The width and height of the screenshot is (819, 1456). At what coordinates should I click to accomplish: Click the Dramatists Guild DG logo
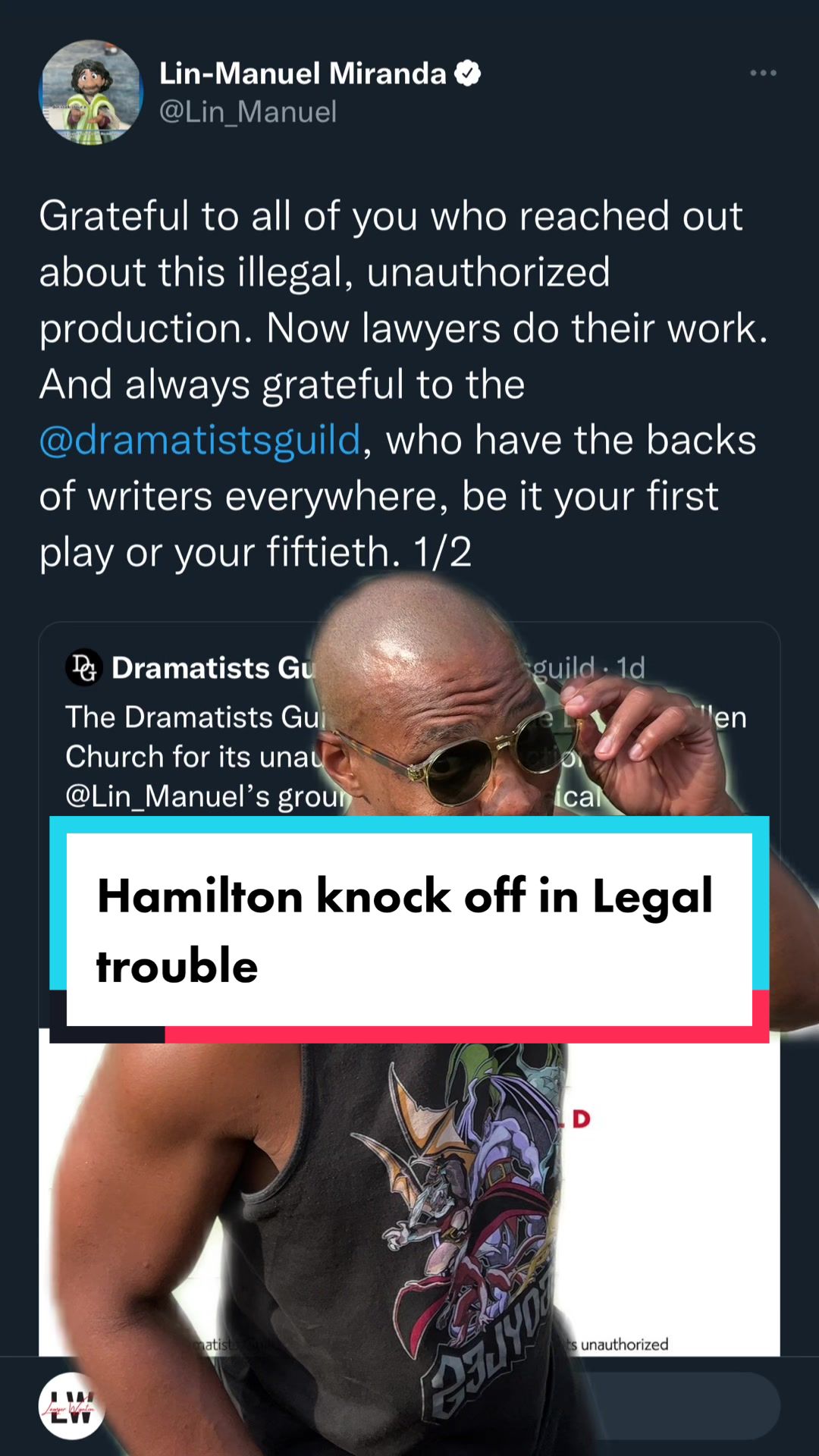tap(84, 667)
